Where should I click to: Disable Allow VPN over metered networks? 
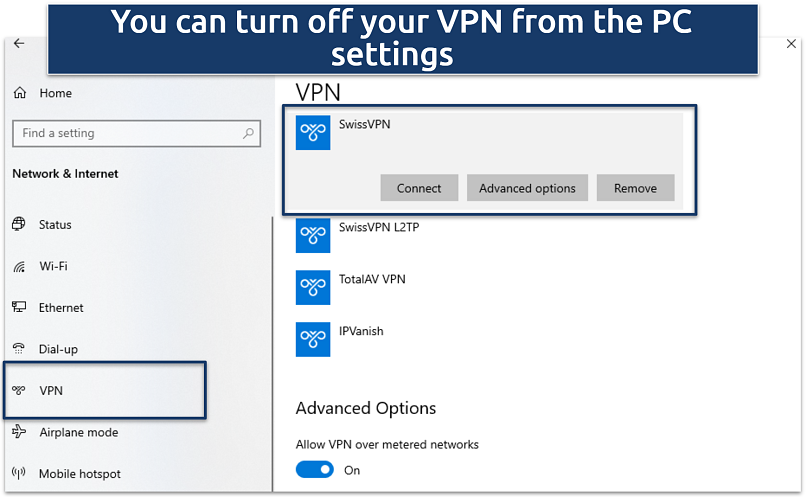(315, 470)
